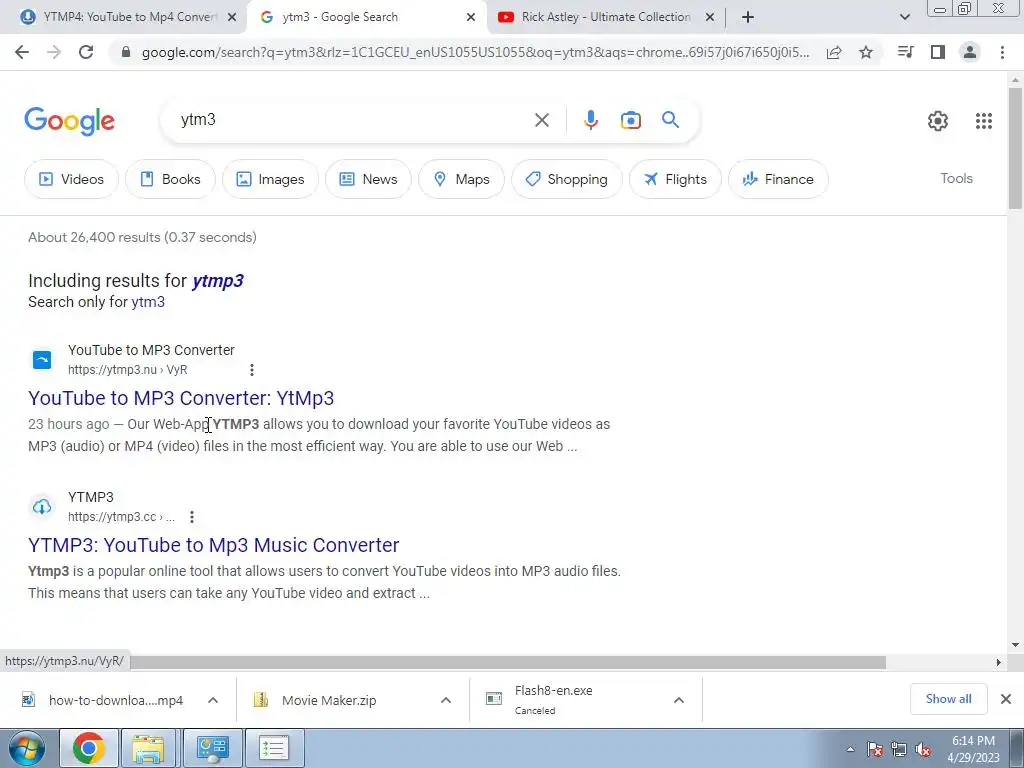Open a new browser tab
Image resolution: width=1024 pixels, height=768 pixels.
coord(748,17)
